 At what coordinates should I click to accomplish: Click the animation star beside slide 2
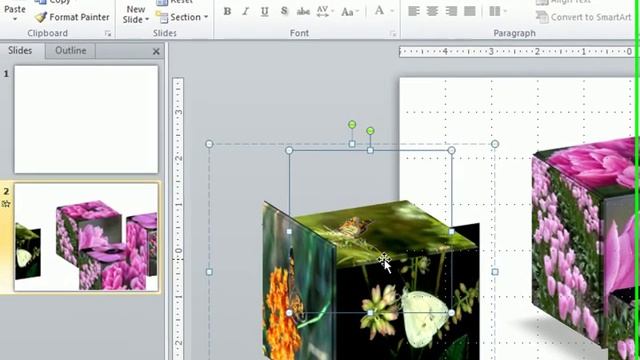pos(6,204)
